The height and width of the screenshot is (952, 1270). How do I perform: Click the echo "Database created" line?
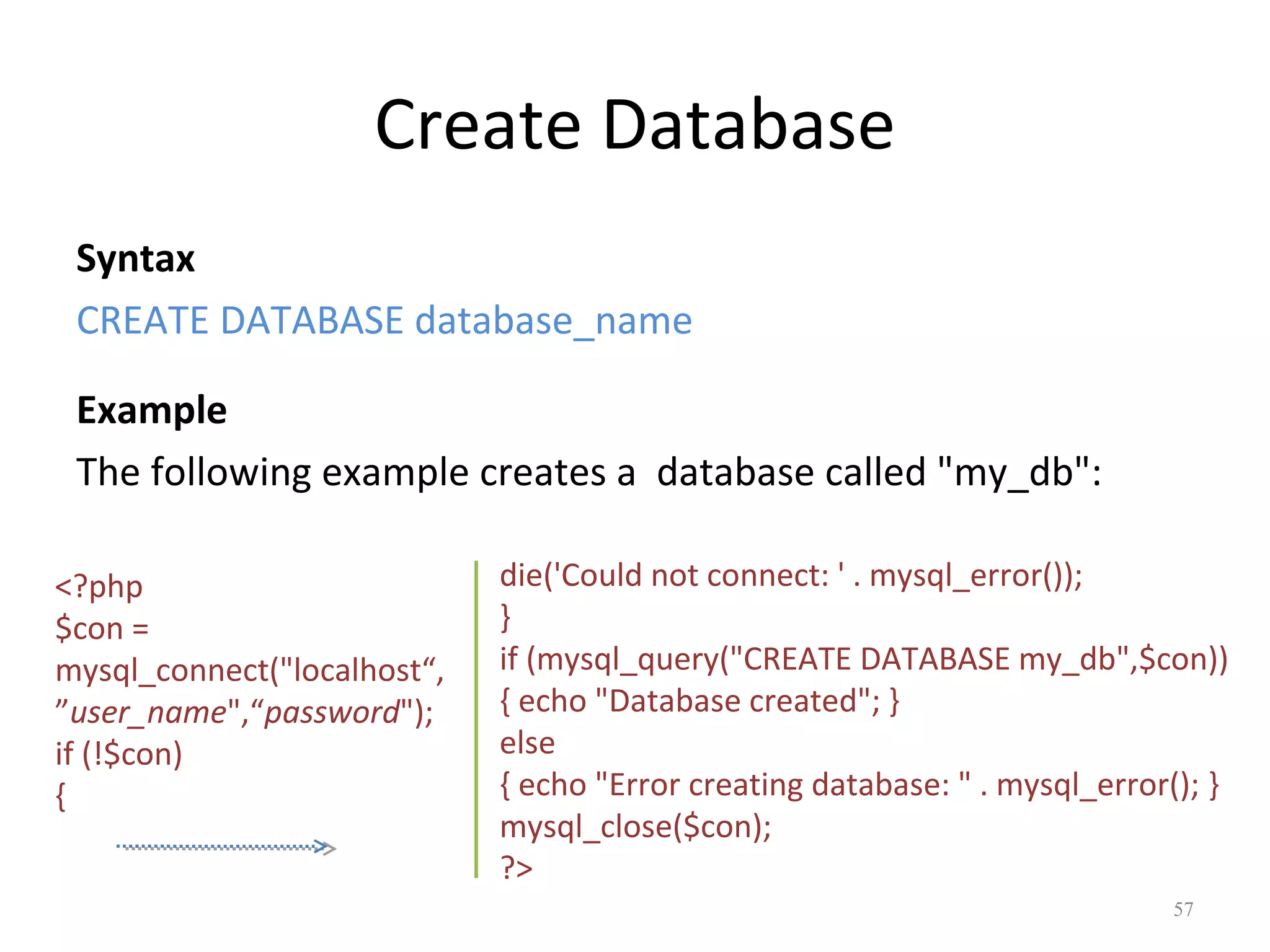(x=699, y=702)
